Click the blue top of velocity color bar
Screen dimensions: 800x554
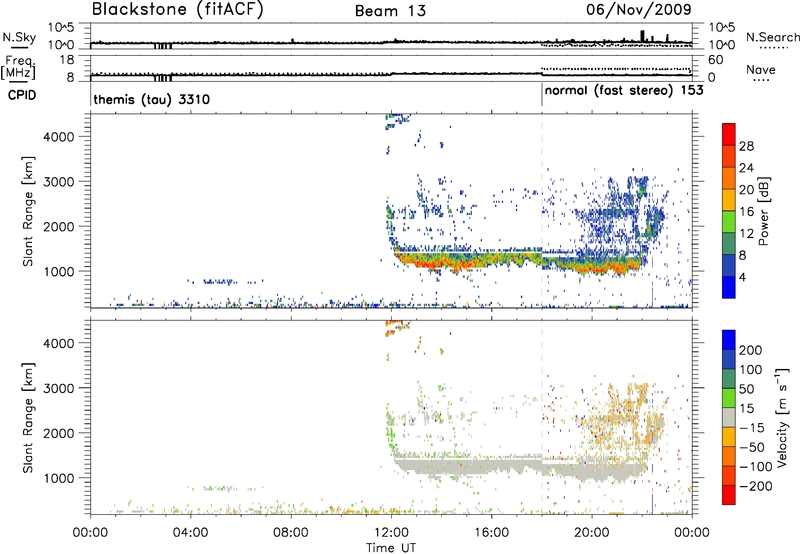pyautogui.click(x=729, y=340)
